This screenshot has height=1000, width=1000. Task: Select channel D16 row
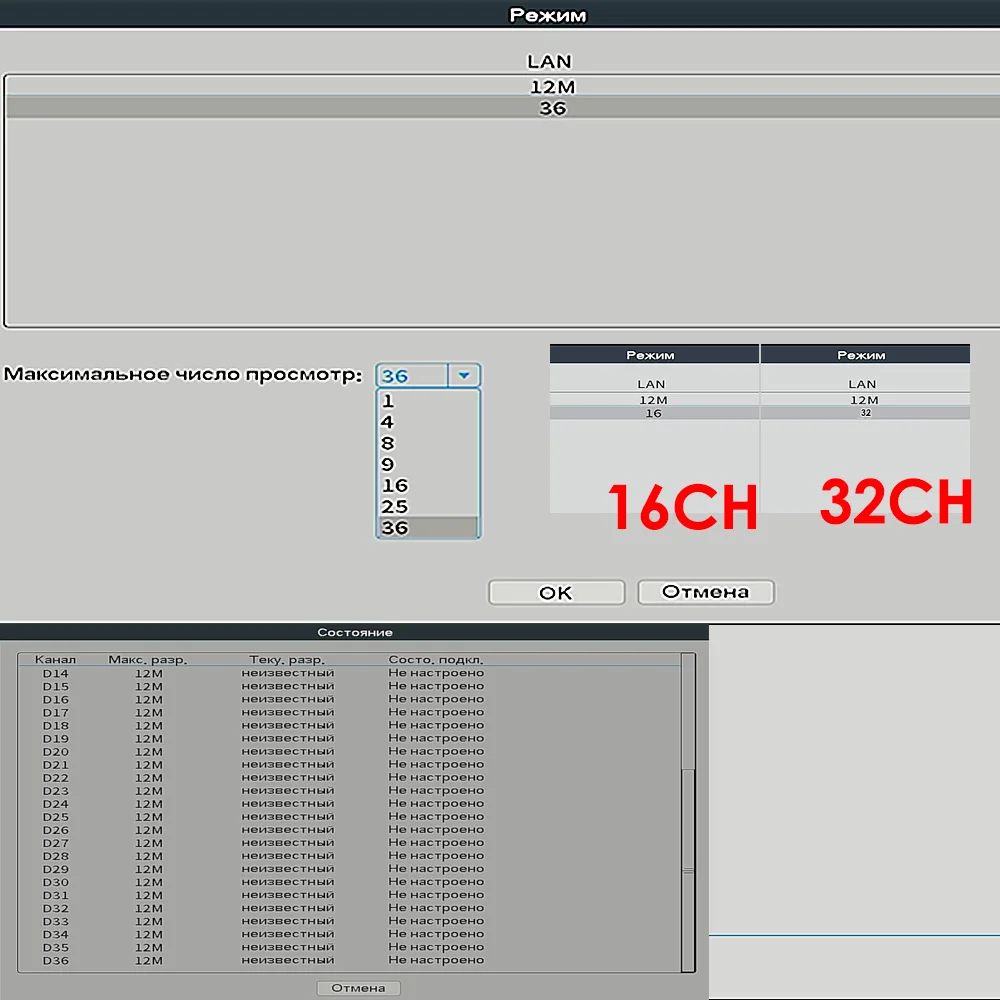coord(349,700)
